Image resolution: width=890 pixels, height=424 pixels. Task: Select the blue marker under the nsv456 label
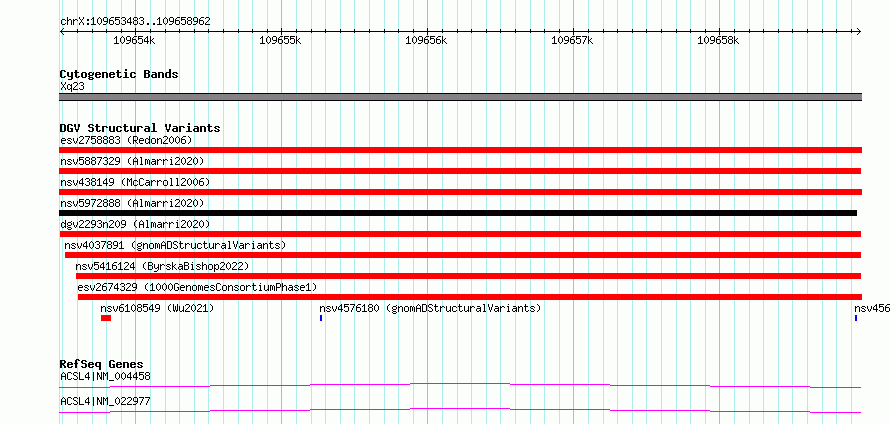point(856,318)
